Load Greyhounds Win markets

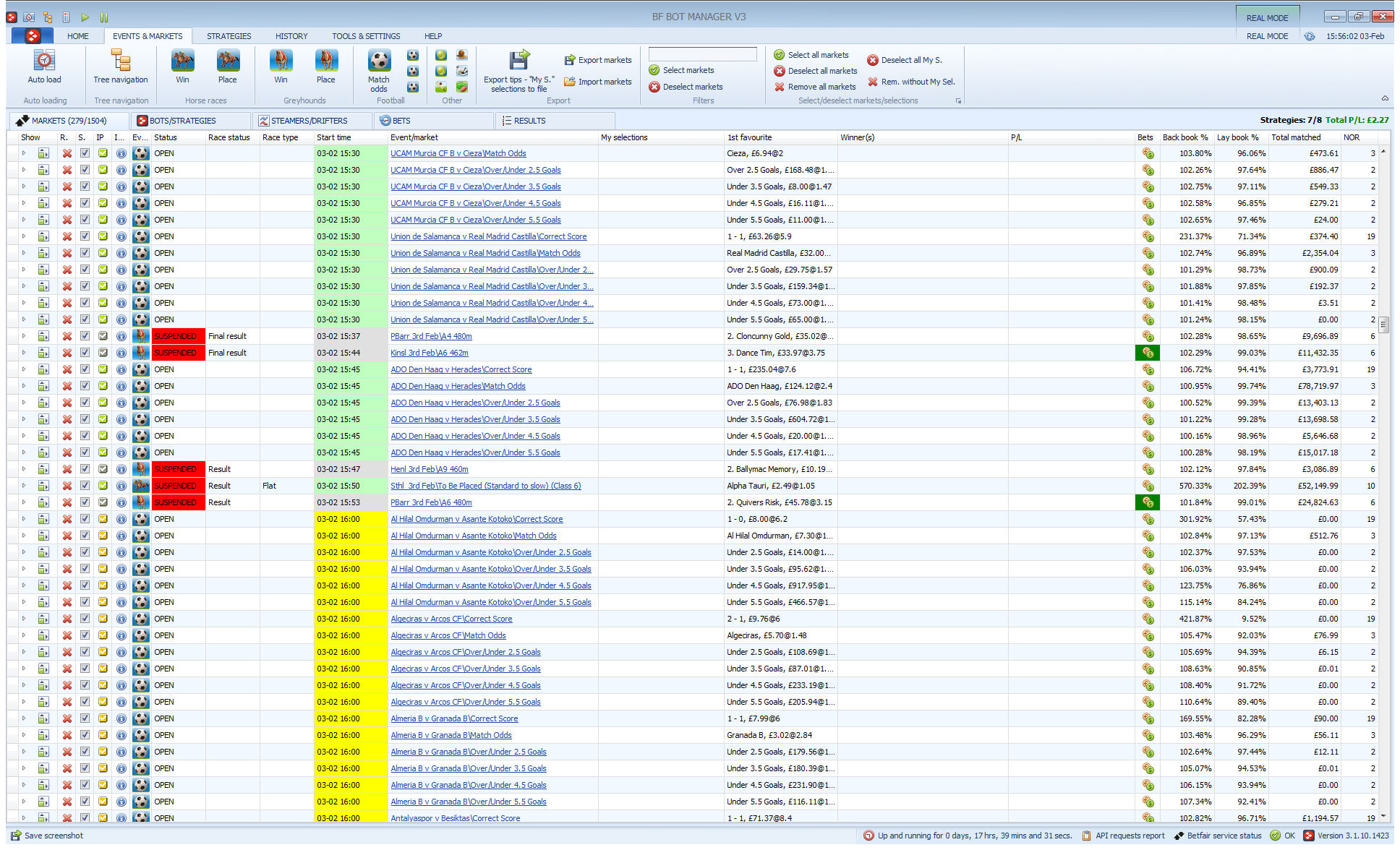(281, 67)
